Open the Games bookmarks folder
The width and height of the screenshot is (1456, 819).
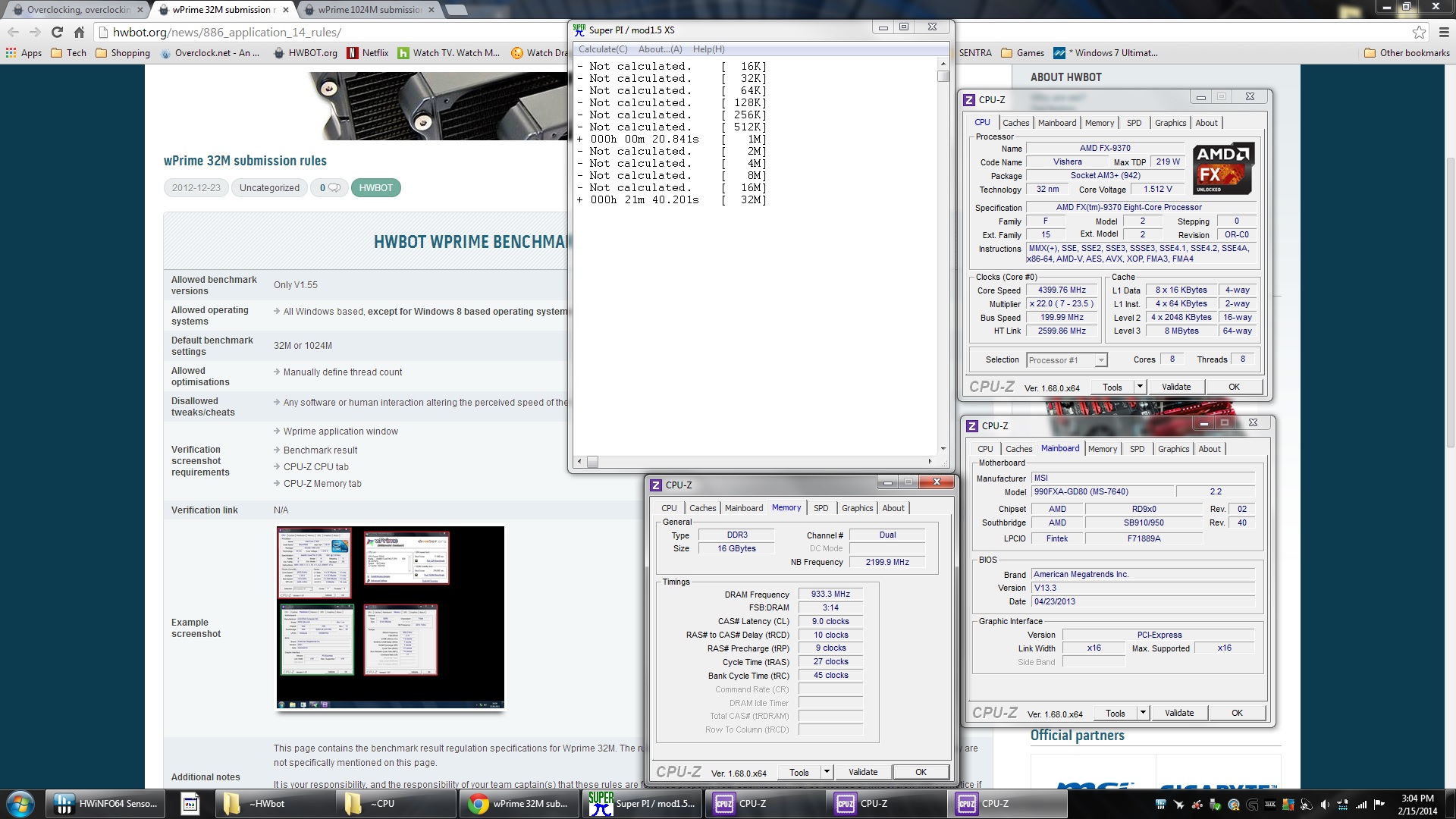[x=1022, y=53]
